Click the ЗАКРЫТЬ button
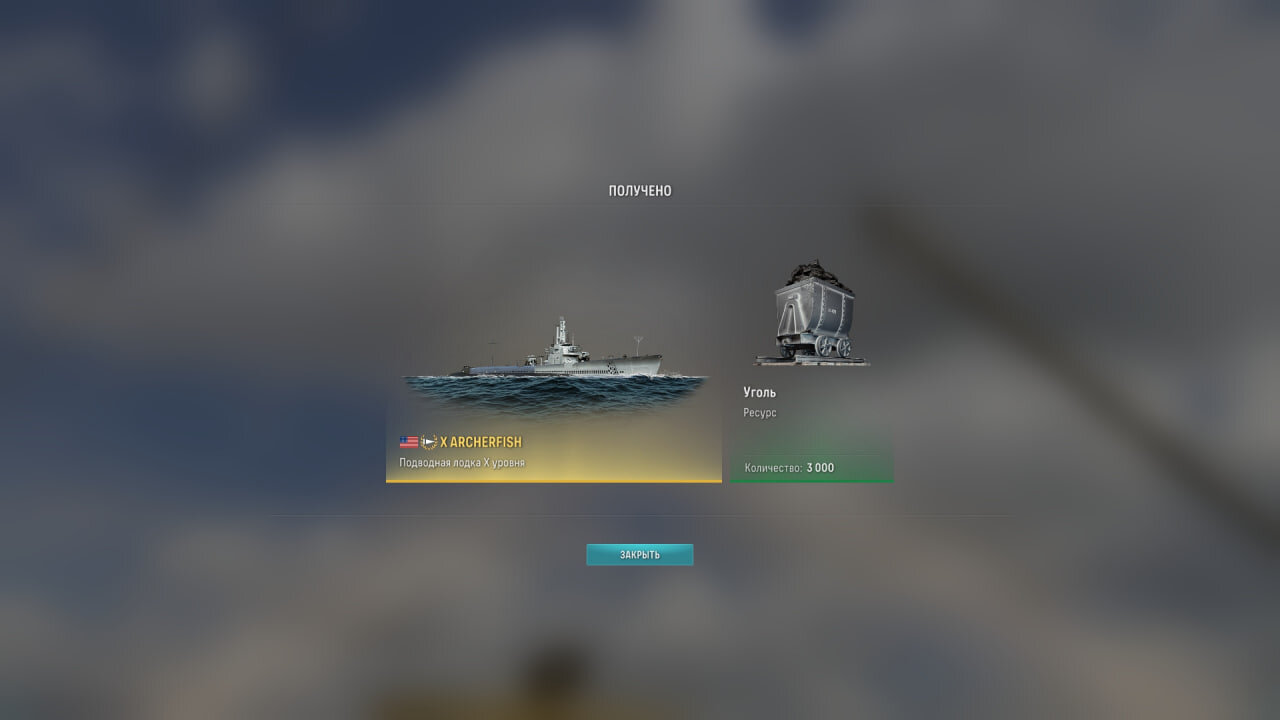 point(640,555)
